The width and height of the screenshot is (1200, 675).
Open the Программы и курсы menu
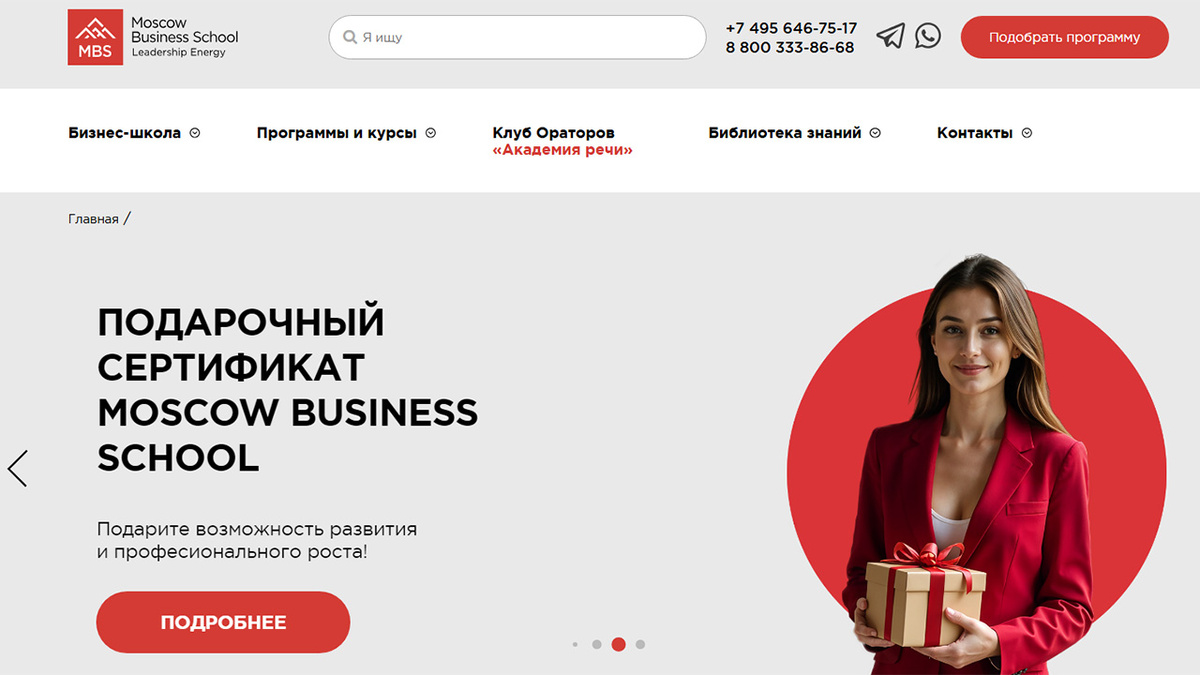tap(337, 133)
